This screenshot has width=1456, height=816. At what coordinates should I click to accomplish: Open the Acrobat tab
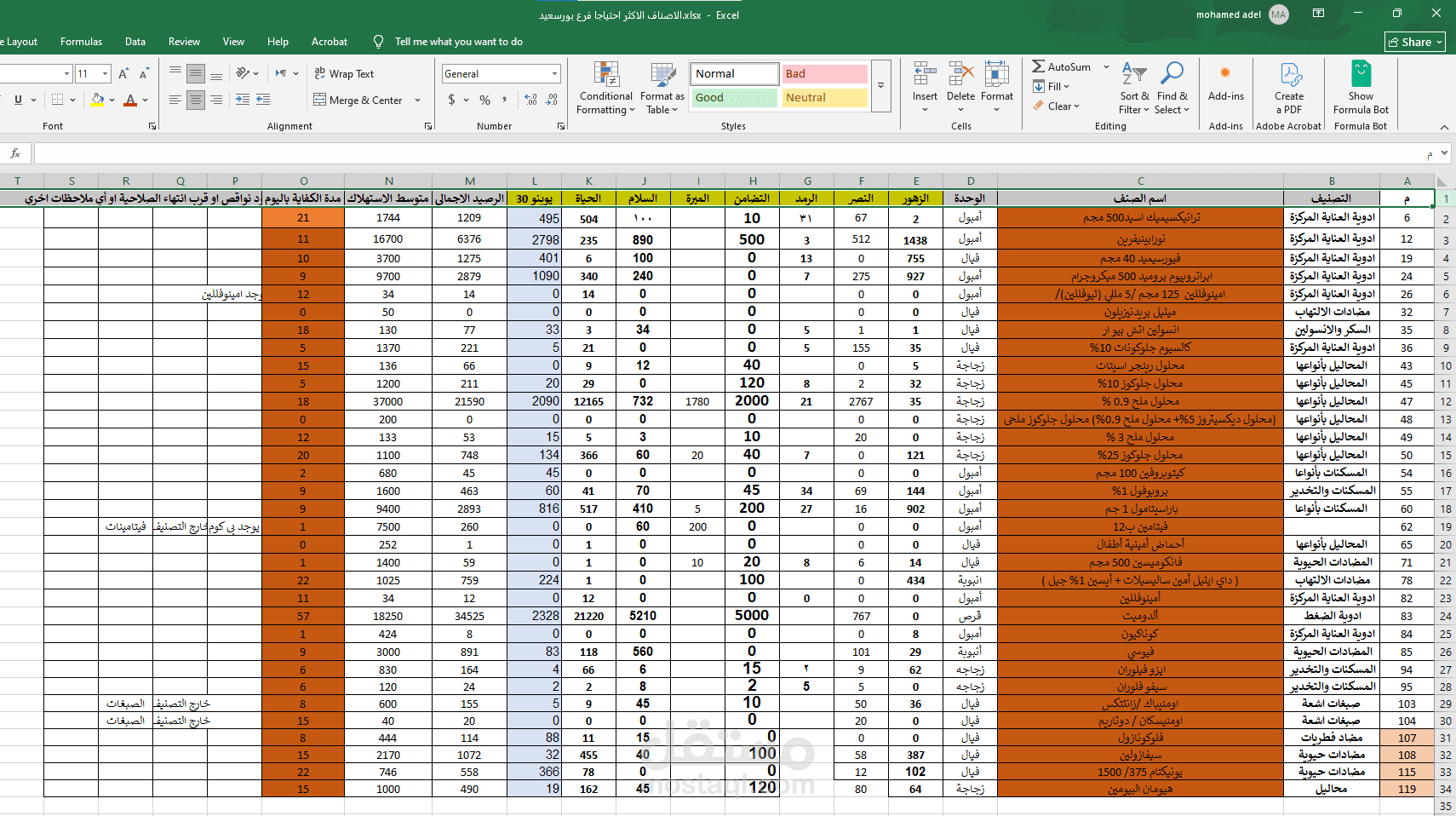point(330,42)
